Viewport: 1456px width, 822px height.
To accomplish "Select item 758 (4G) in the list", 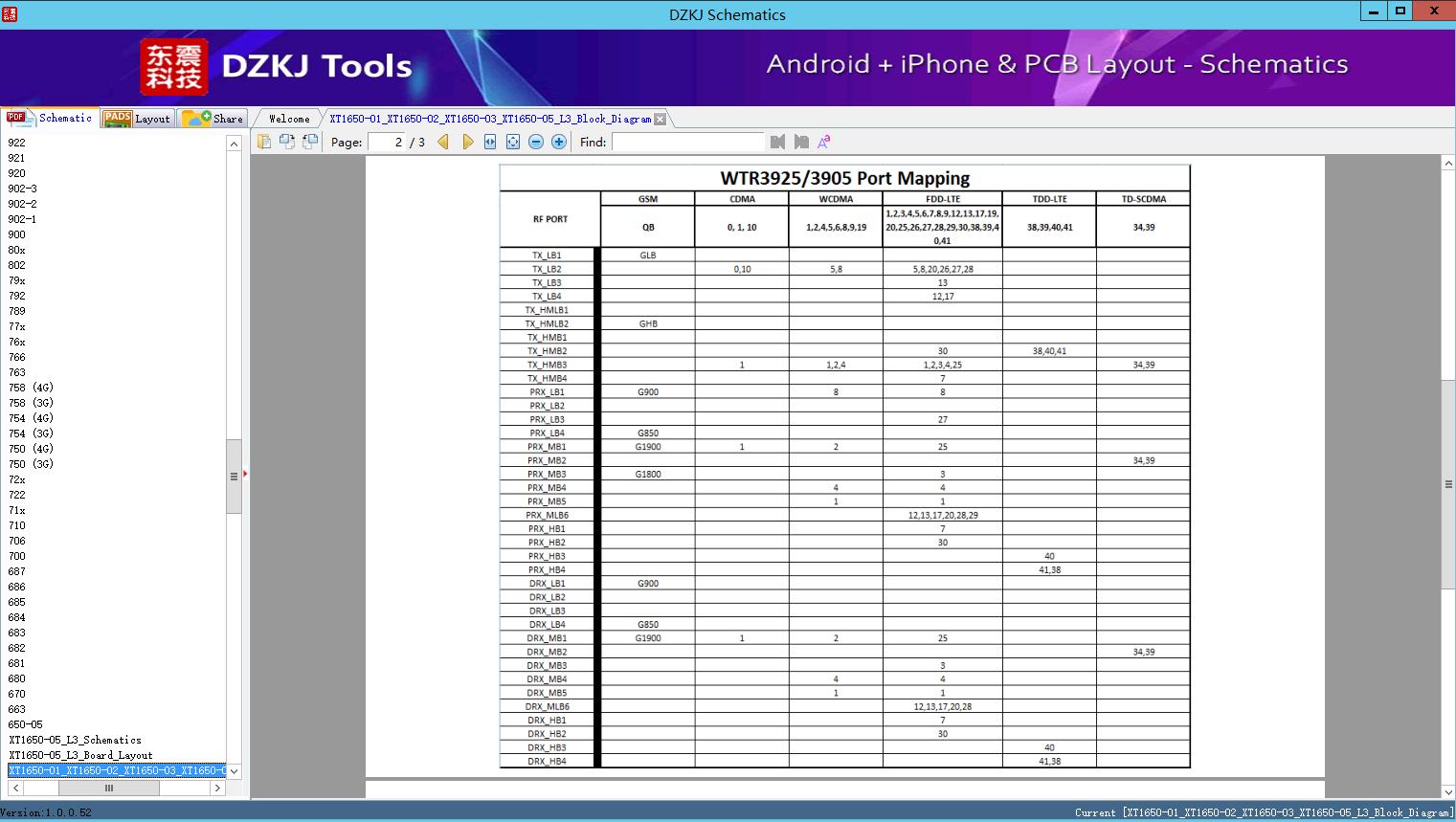I will [x=31, y=388].
